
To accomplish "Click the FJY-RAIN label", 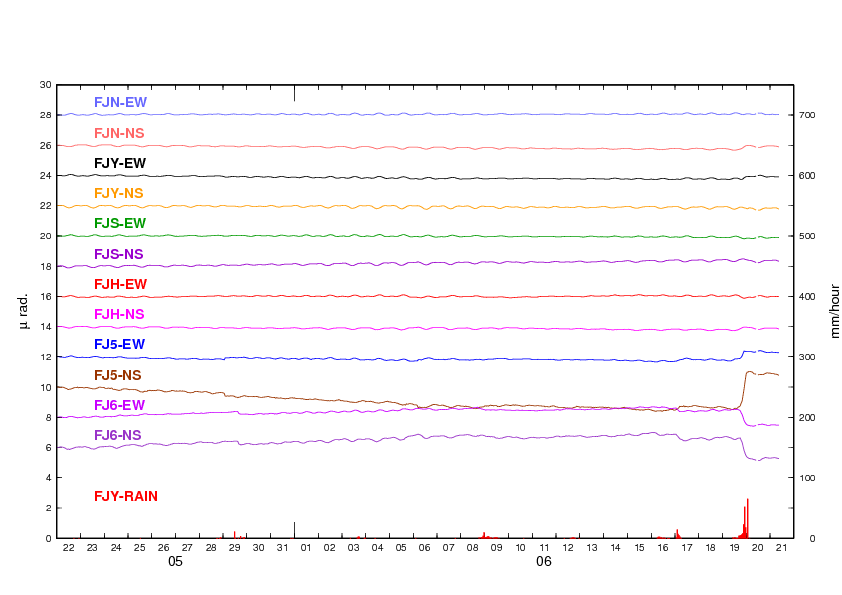I will pyautogui.click(x=126, y=496).
